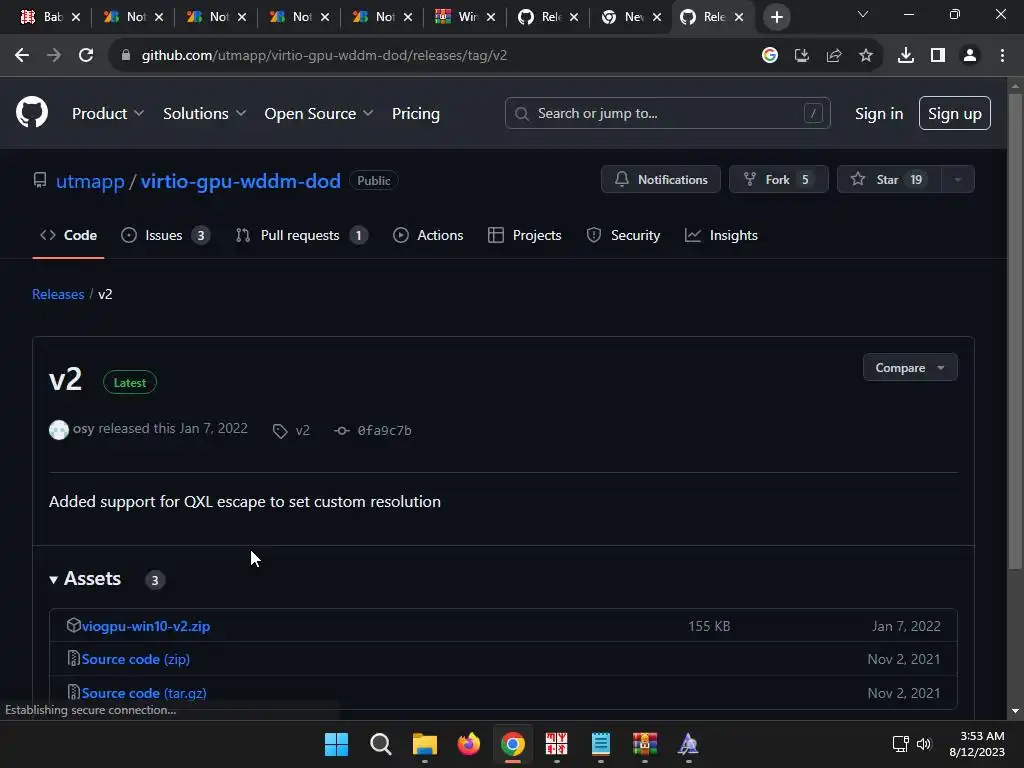Open the Product menu dropdown
1024x768 pixels.
click(108, 113)
